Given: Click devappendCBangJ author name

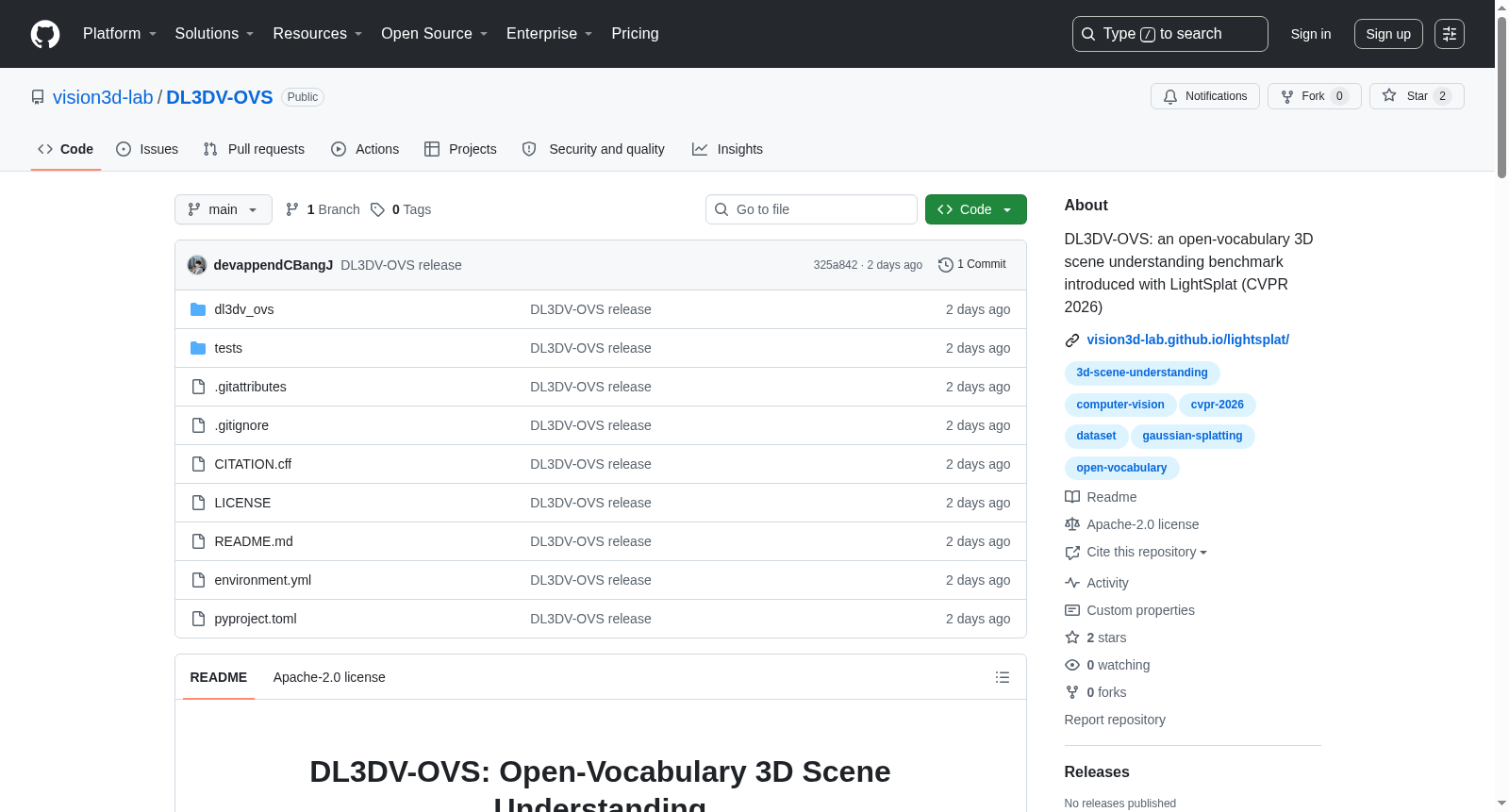Looking at the screenshot, I should (274, 265).
